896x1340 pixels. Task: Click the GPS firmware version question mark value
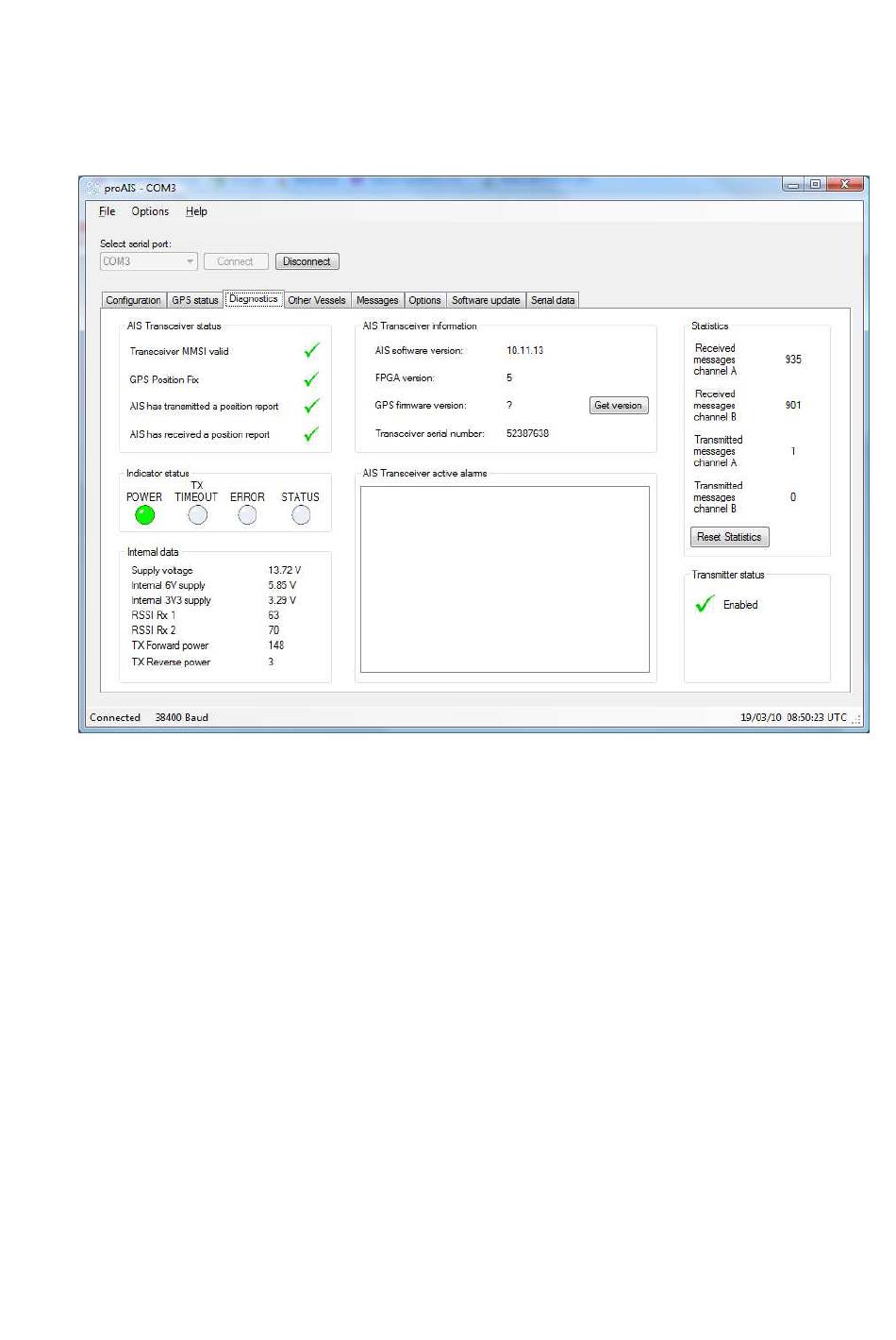(509, 405)
